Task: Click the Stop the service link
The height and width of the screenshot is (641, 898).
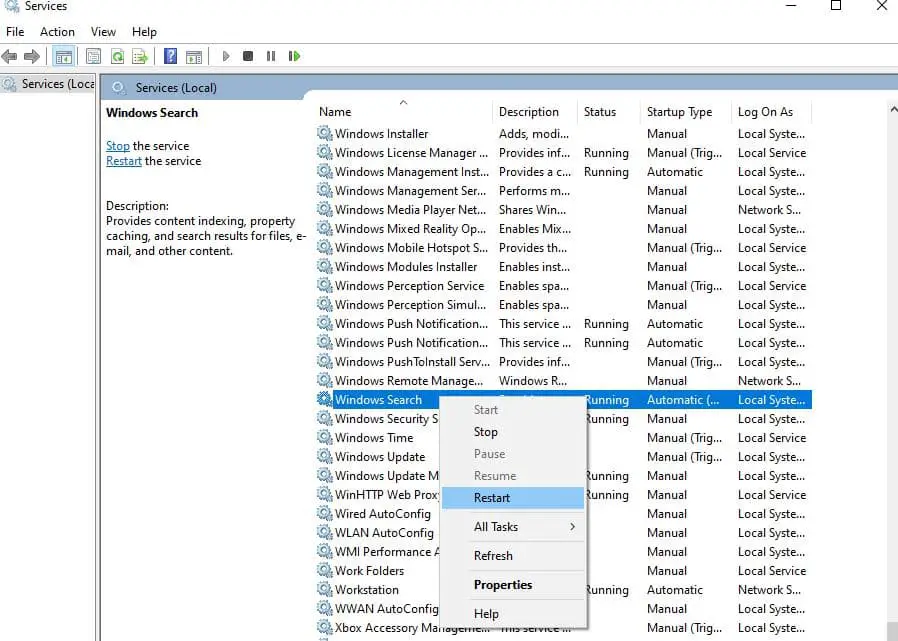Action: (118, 146)
